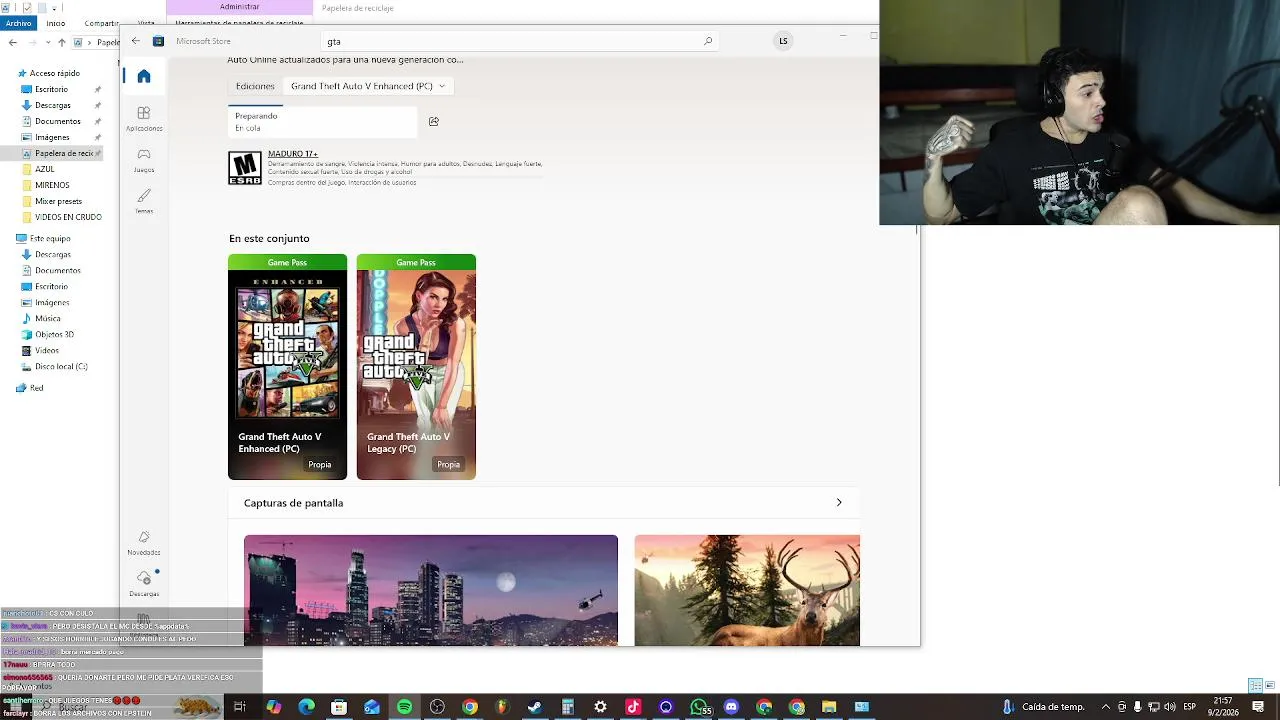Open Discord from the taskbar
The width and height of the screenshot is (1280, 720).
[731, 707]
